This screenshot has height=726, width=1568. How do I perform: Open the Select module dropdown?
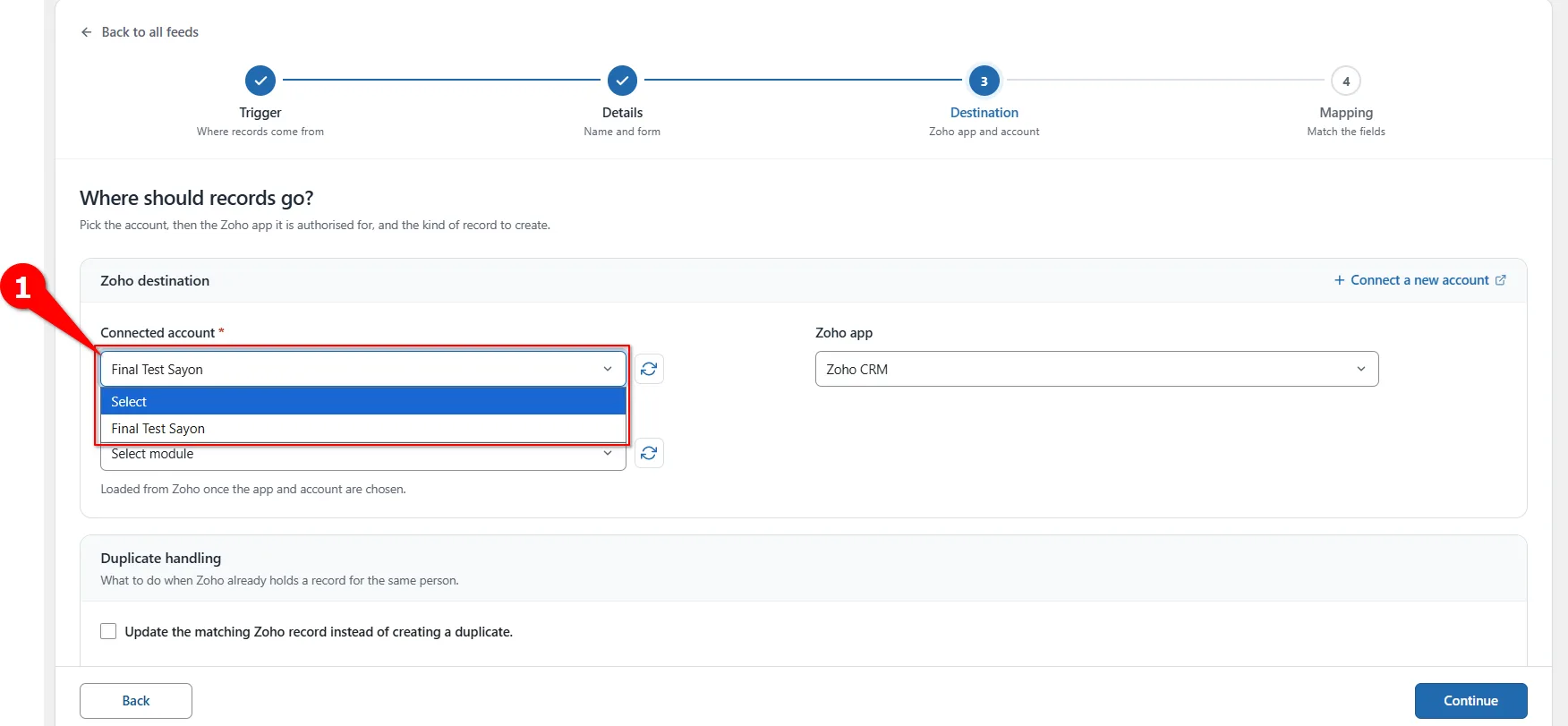tap(363, 456)
